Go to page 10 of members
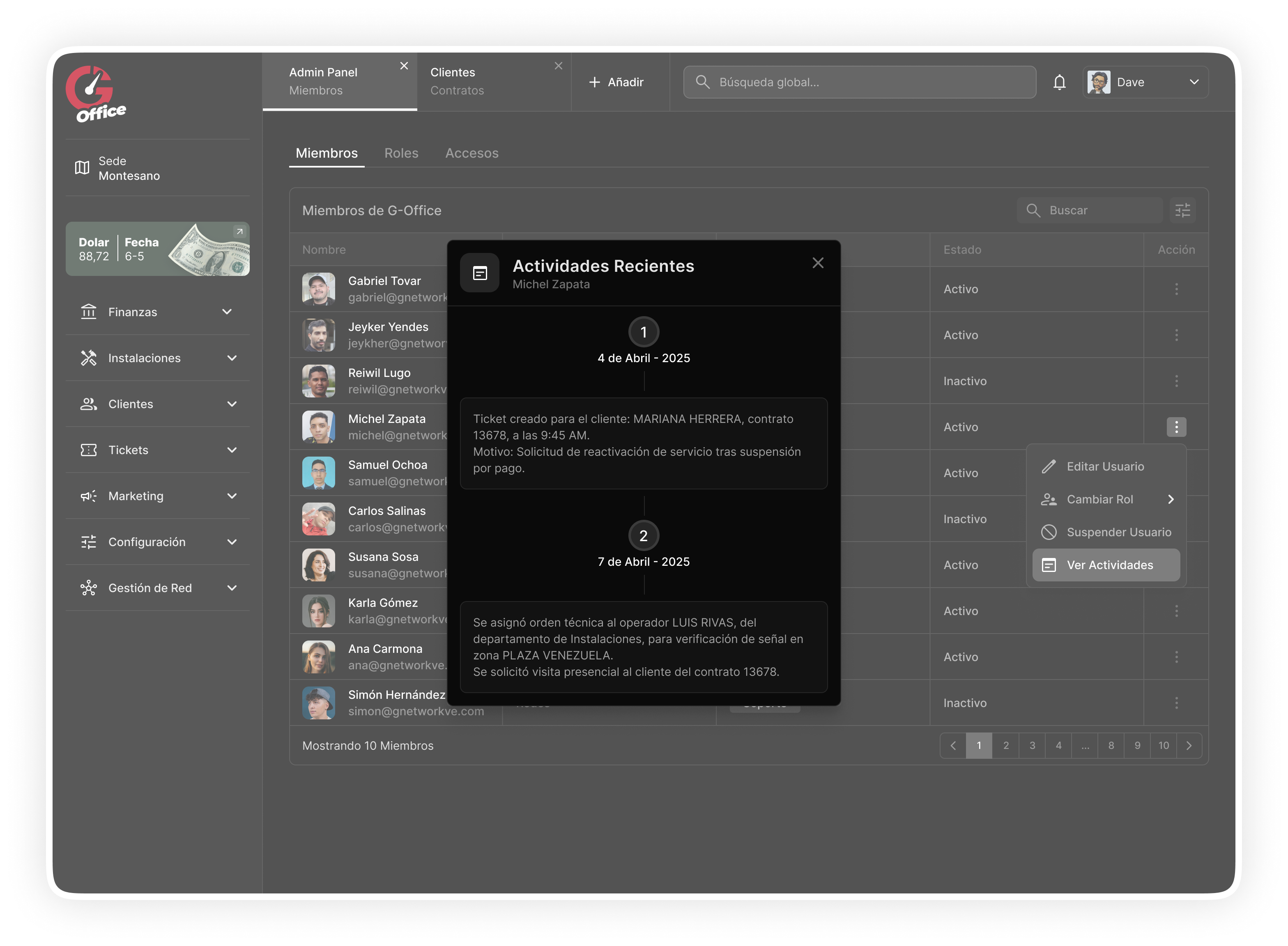 [1163, 745]
